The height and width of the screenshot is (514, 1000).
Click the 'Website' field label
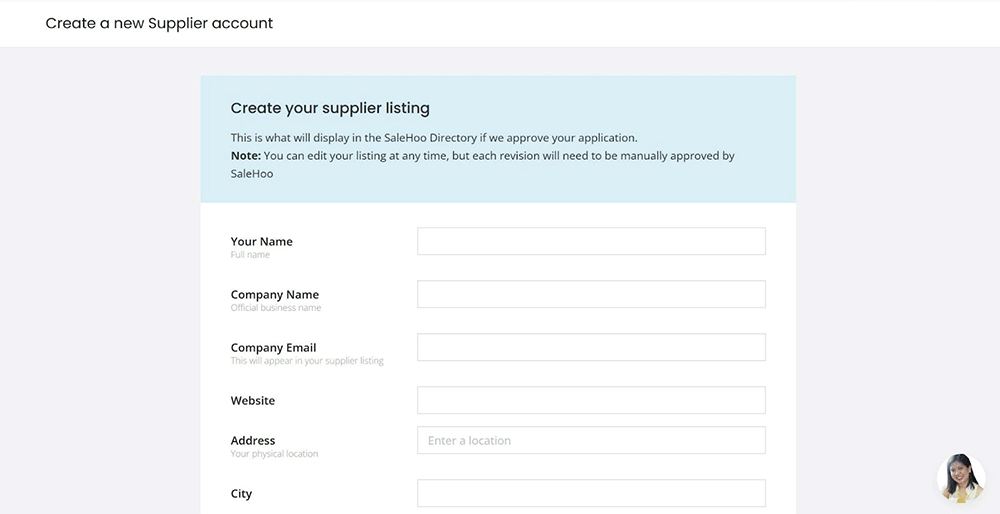(x=252, y=401)
